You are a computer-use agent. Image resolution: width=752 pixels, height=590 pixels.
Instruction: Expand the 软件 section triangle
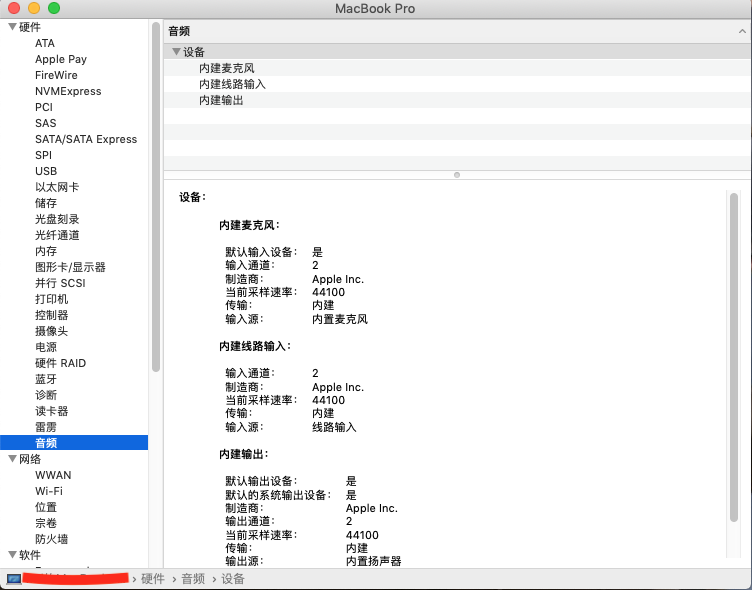pos(12,555)
